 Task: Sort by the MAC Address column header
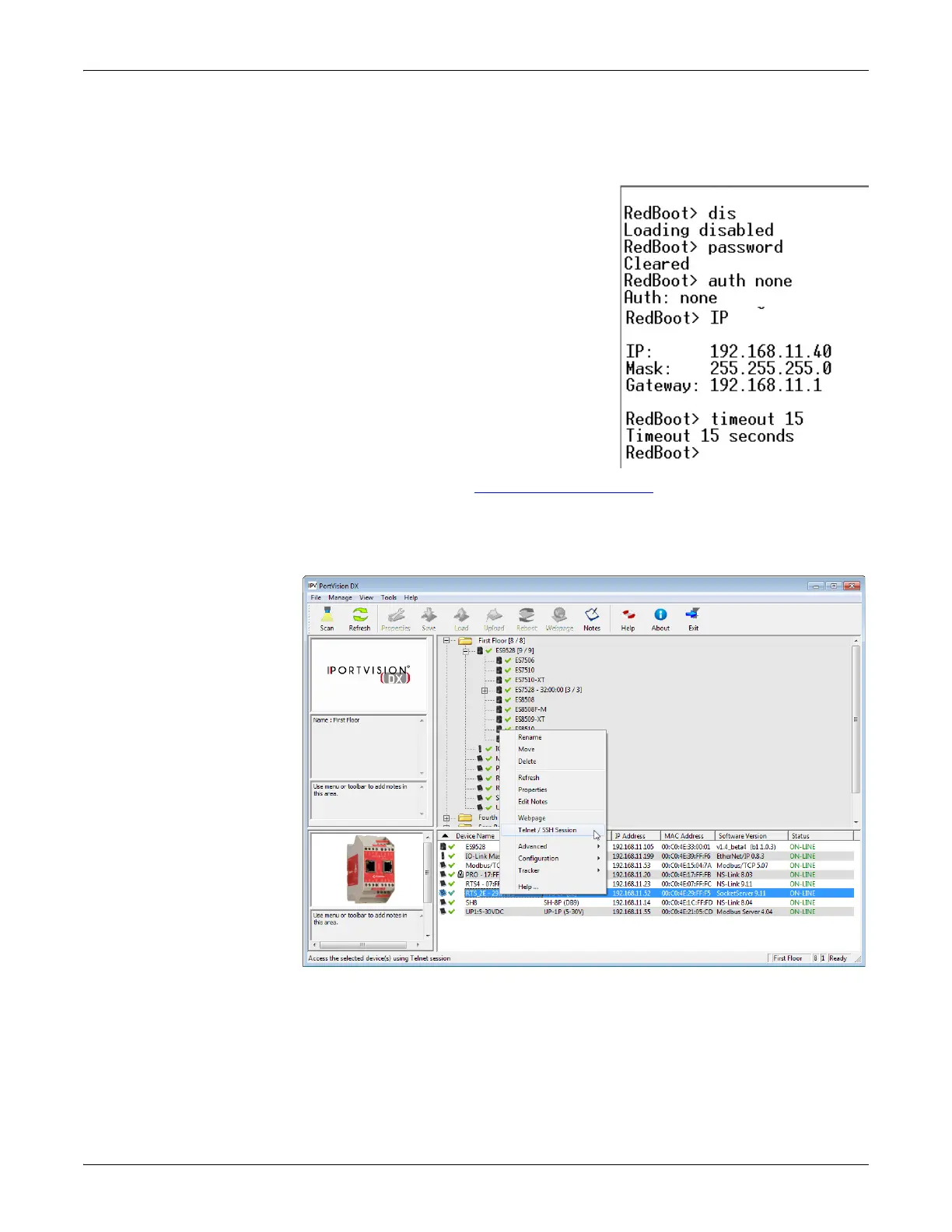coord(688,836)
